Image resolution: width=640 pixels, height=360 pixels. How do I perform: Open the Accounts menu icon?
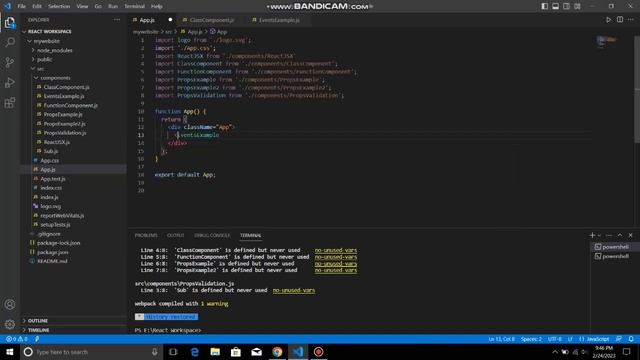(10, 304)
